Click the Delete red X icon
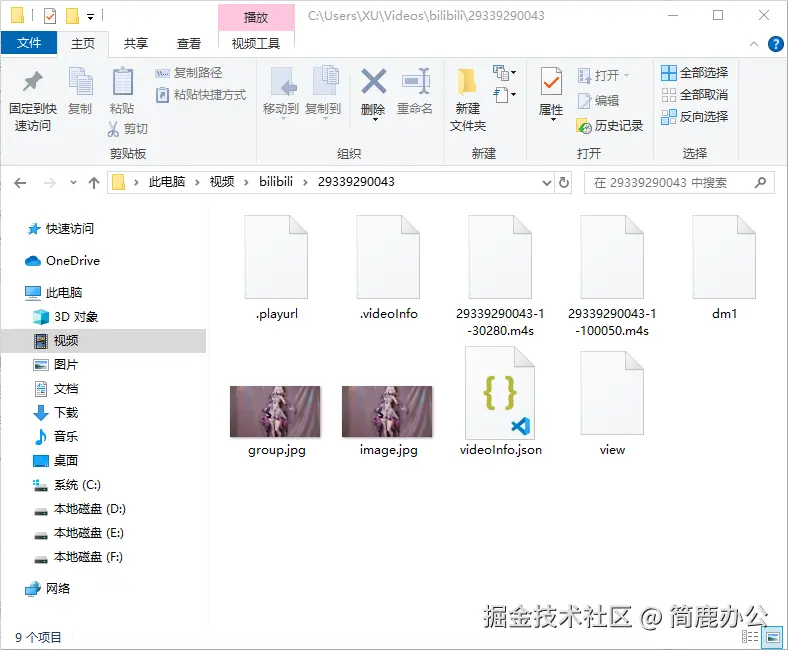788x650 pixels. point(373,81)
